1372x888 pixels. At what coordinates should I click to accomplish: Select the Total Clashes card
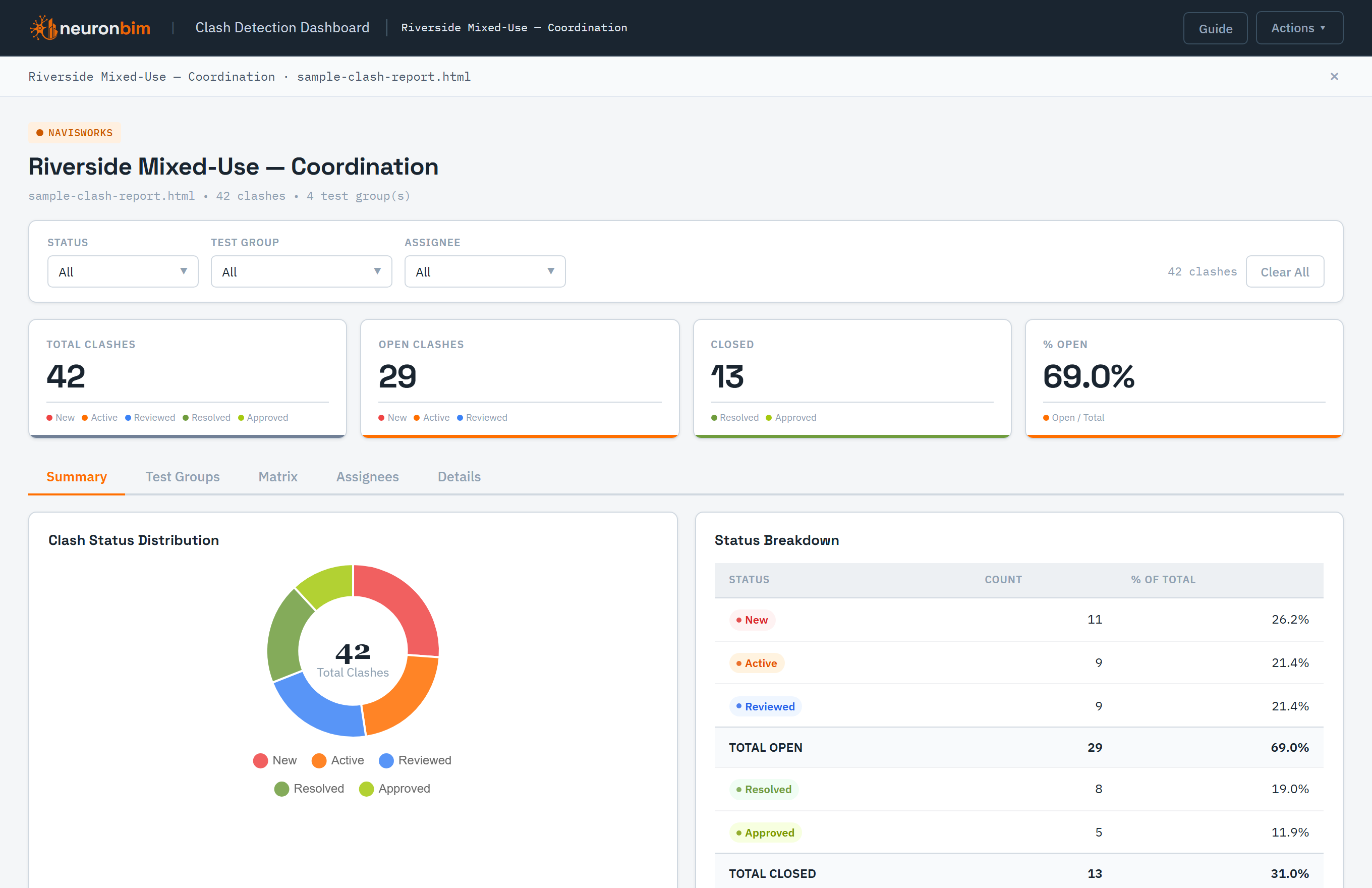click(187, 378)
